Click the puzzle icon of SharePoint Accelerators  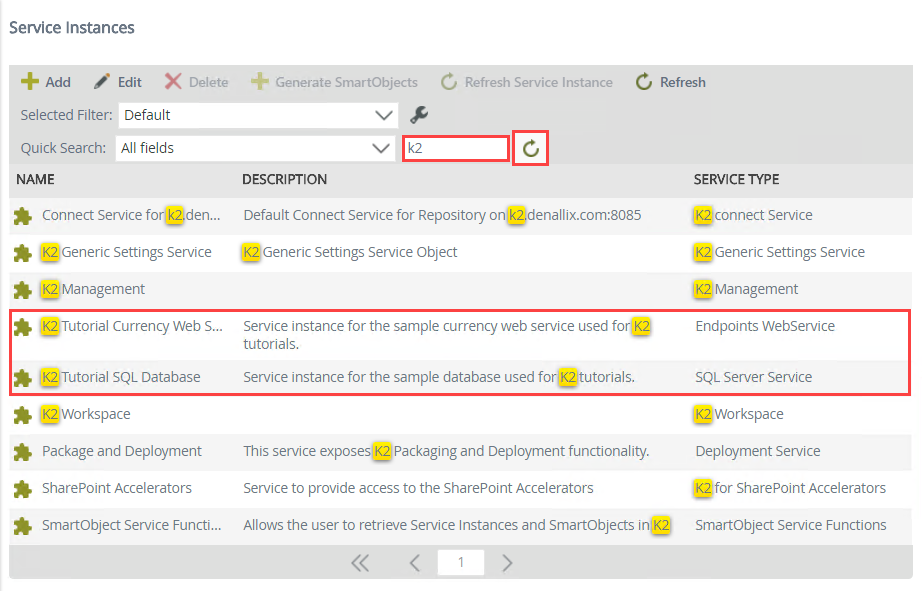tap(22, 489)
